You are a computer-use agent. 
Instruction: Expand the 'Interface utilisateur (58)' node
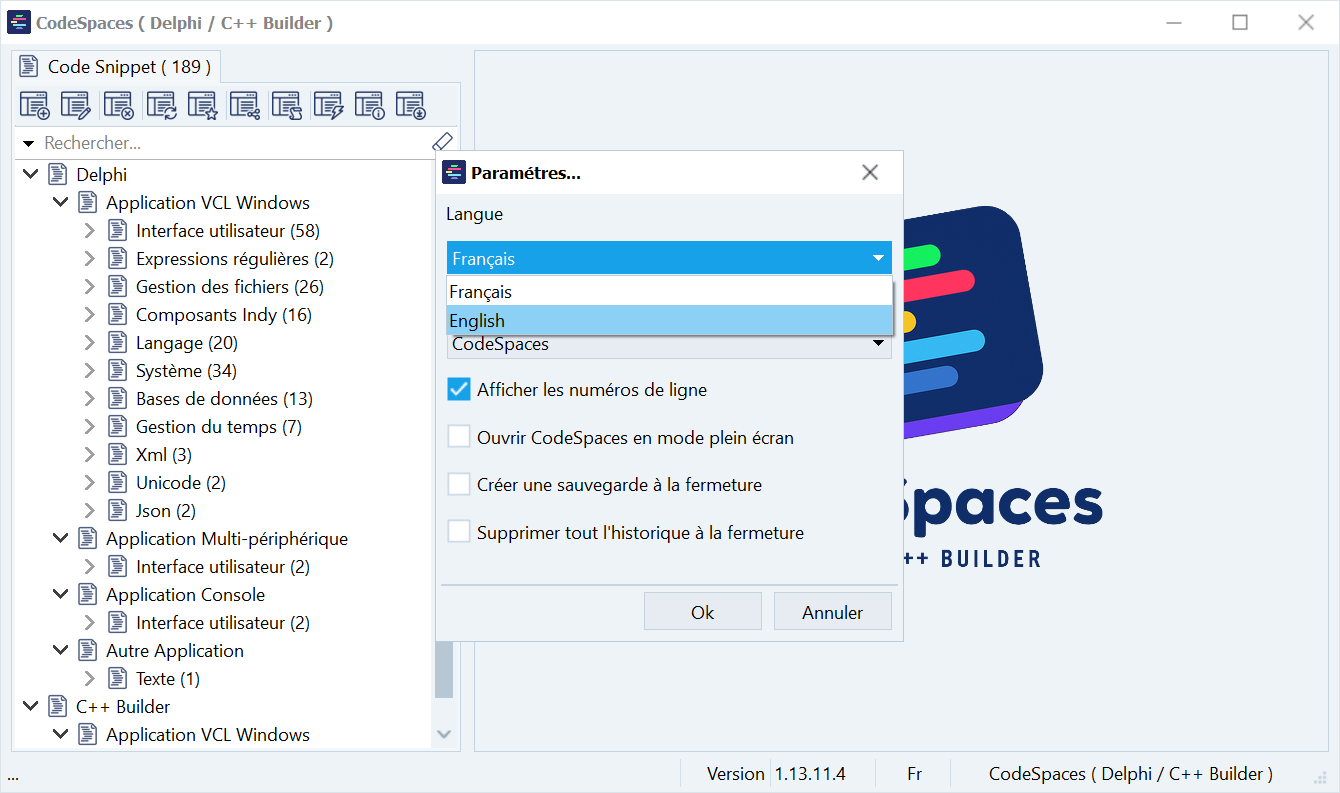click(89, 231)
